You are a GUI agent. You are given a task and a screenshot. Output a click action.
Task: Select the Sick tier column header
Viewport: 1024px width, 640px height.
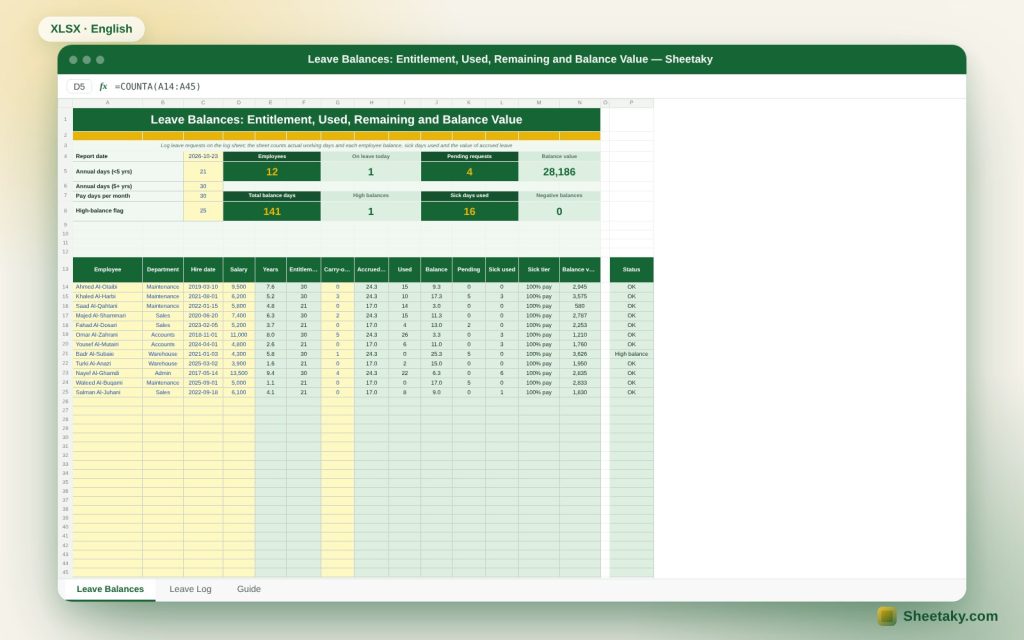coord(539,269)
